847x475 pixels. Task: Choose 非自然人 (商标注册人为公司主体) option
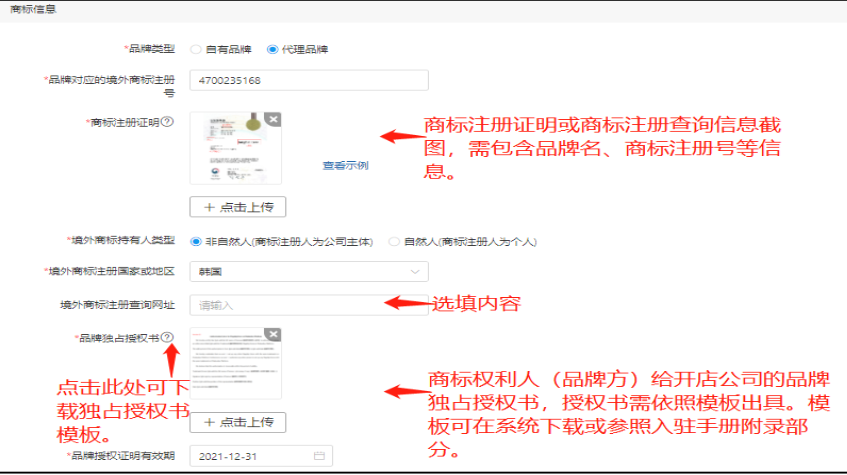click(x=197, y=241)
